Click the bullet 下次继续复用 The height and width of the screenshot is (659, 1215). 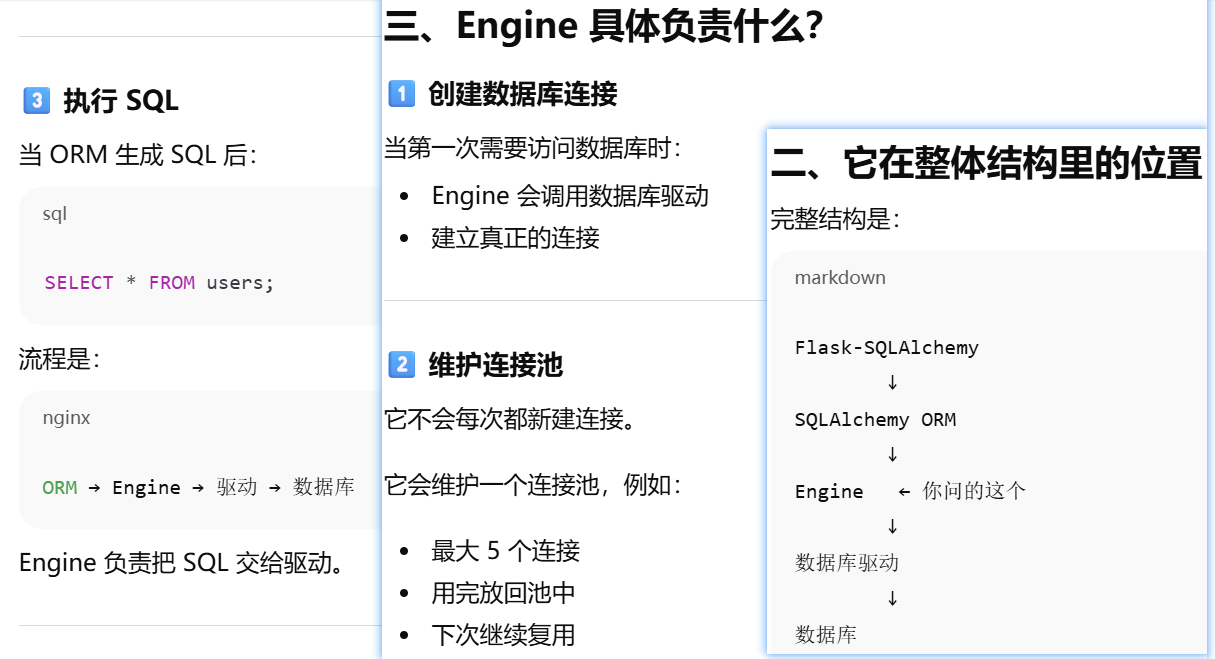pos(503,634)
